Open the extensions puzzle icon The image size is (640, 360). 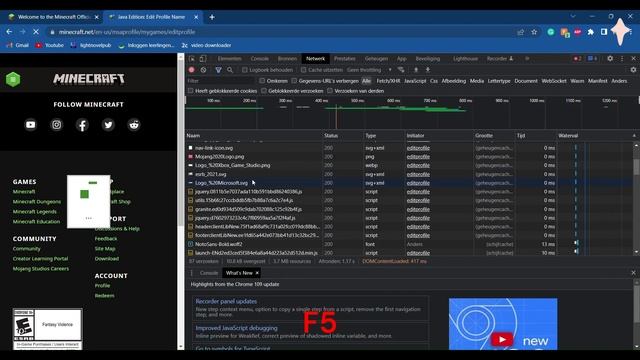pyautogui.click(x=591, y=32)
